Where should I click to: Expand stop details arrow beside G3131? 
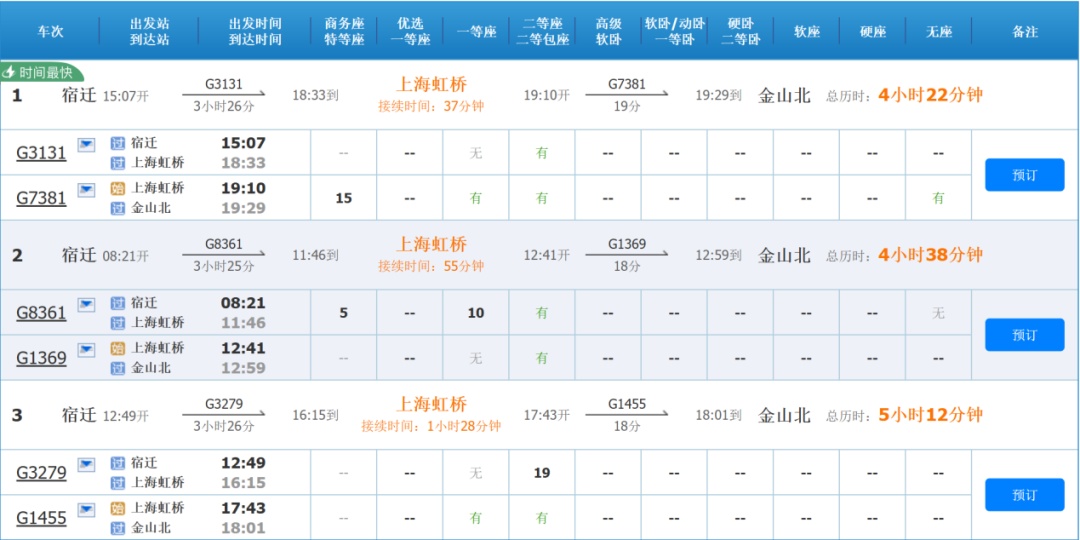tap(87, 145)
